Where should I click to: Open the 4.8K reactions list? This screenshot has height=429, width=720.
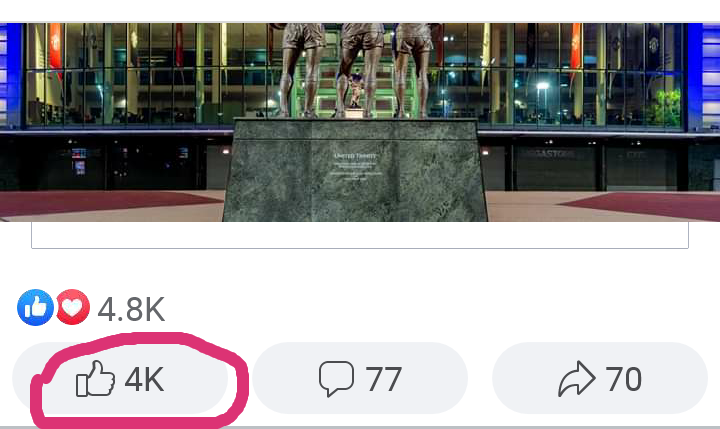[131, 309]
